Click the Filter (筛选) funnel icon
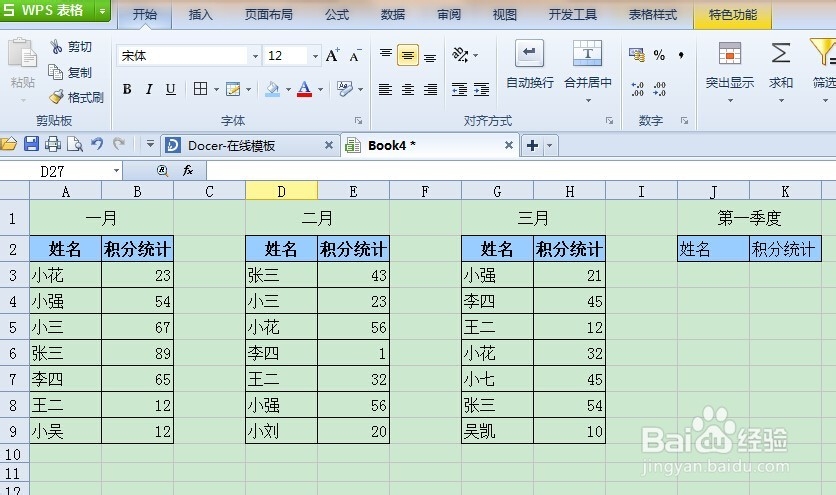Viewport: 836px width, 495px height. (823, 52)
